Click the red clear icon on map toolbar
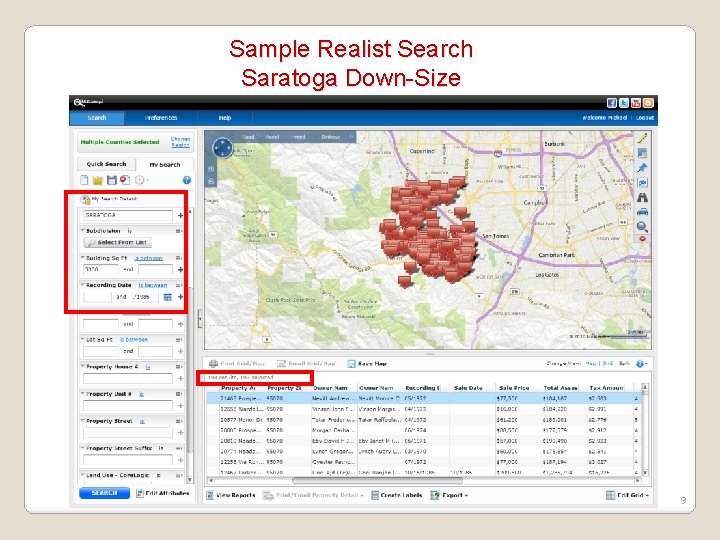The height and width of the screenshot is (540, 720). pyautogui.click(x=642, y=239)
